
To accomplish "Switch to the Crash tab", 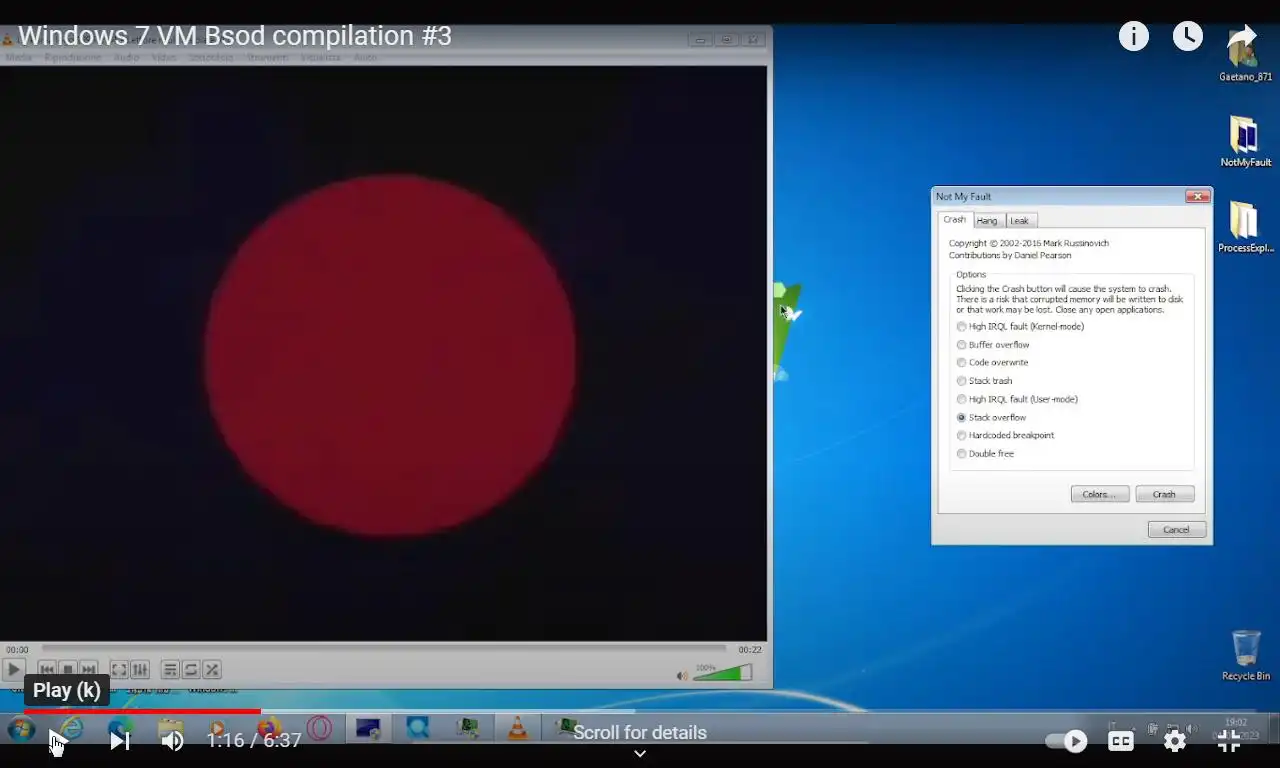I will tap(955, 220).
